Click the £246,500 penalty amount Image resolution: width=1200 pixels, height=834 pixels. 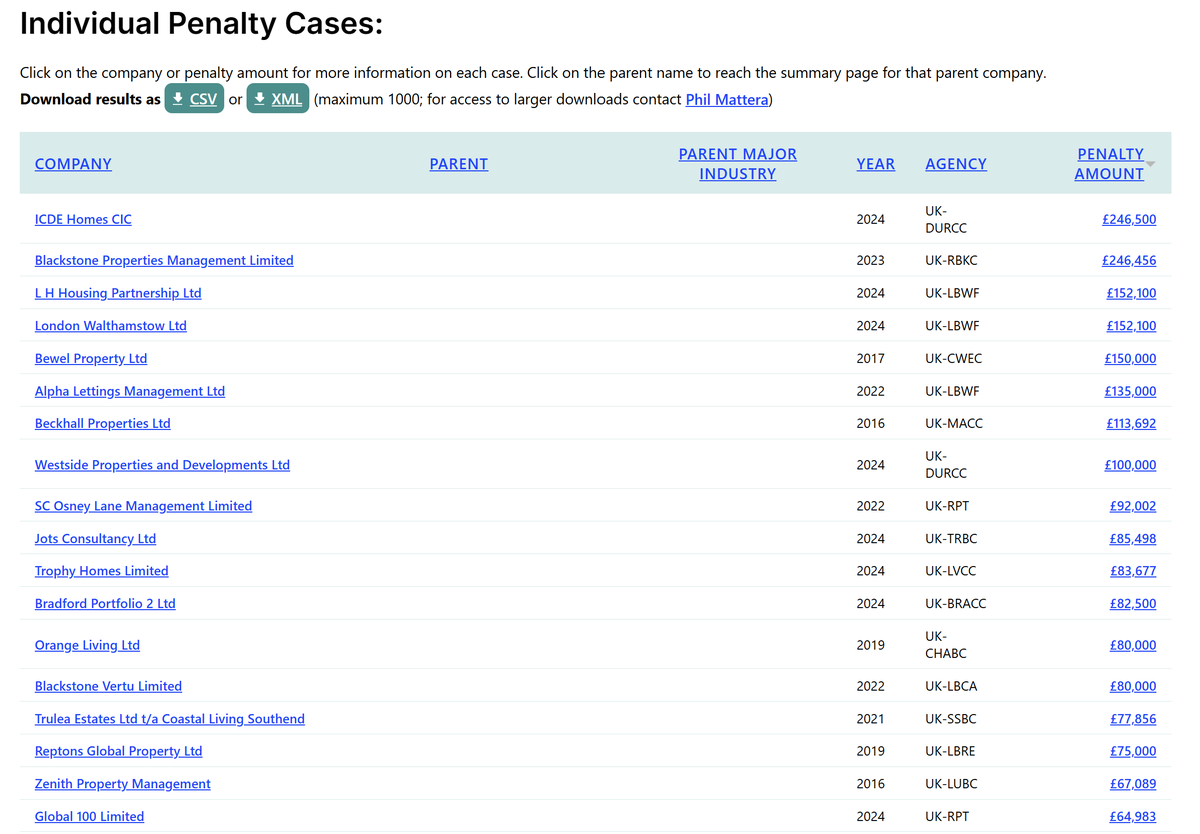1129,219
